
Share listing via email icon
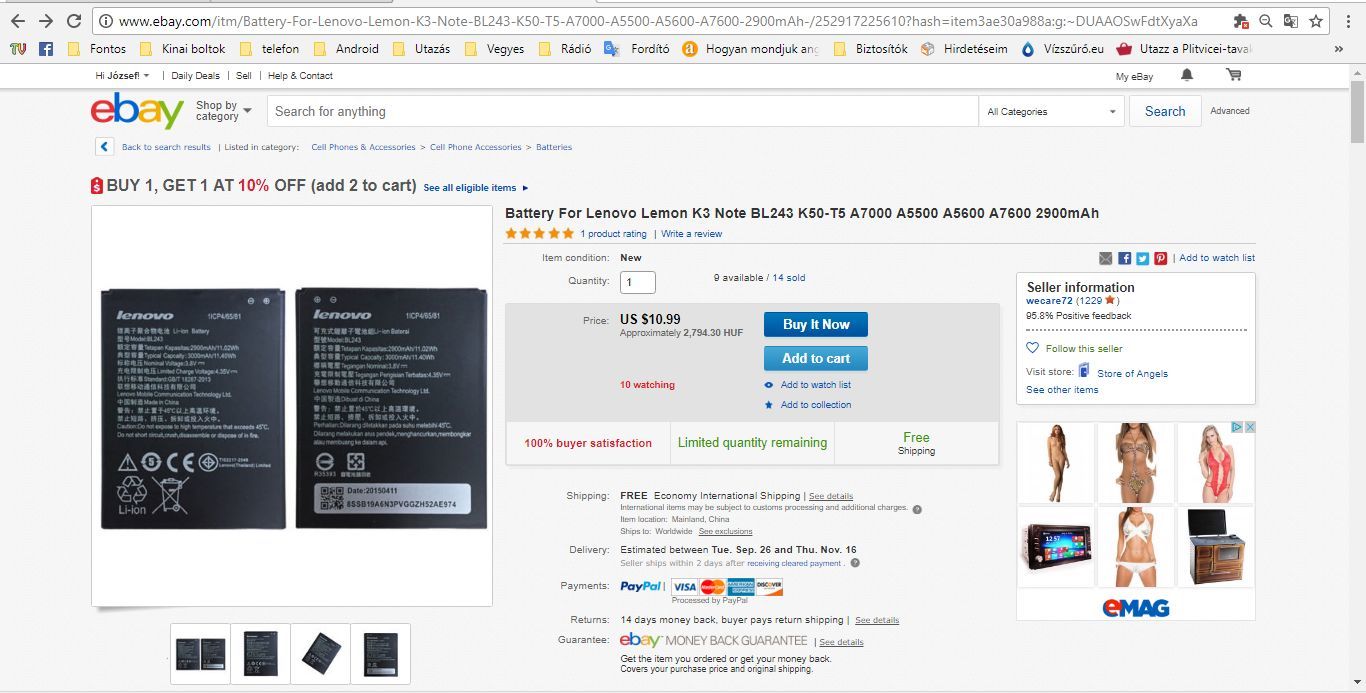pos(1105,258)
